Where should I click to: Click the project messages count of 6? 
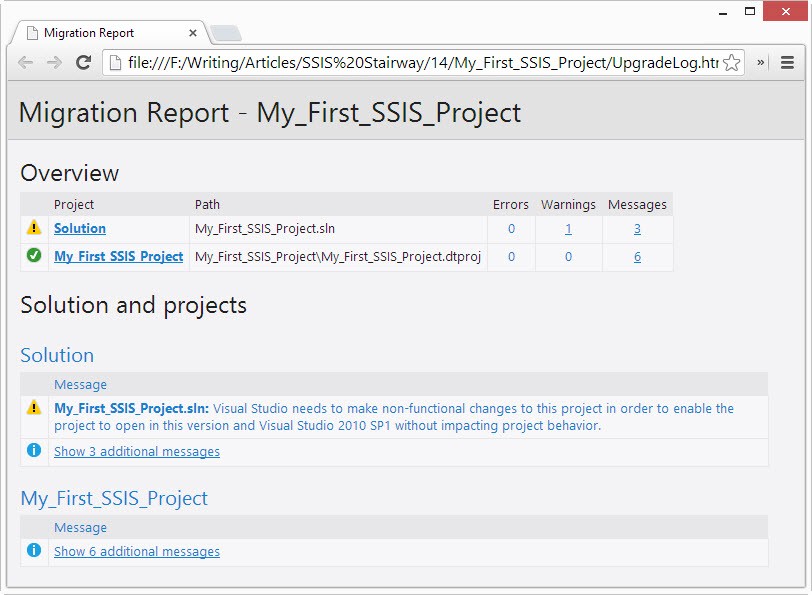pyautogui.click(x=637, y=257)
